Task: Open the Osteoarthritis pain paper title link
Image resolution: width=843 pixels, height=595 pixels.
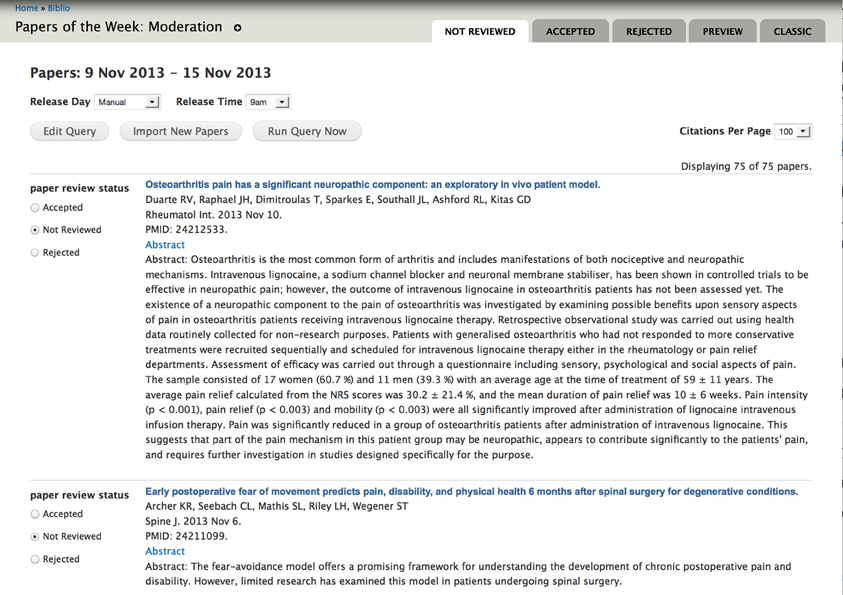Action: pyautogui.click(x=373, y=184)
